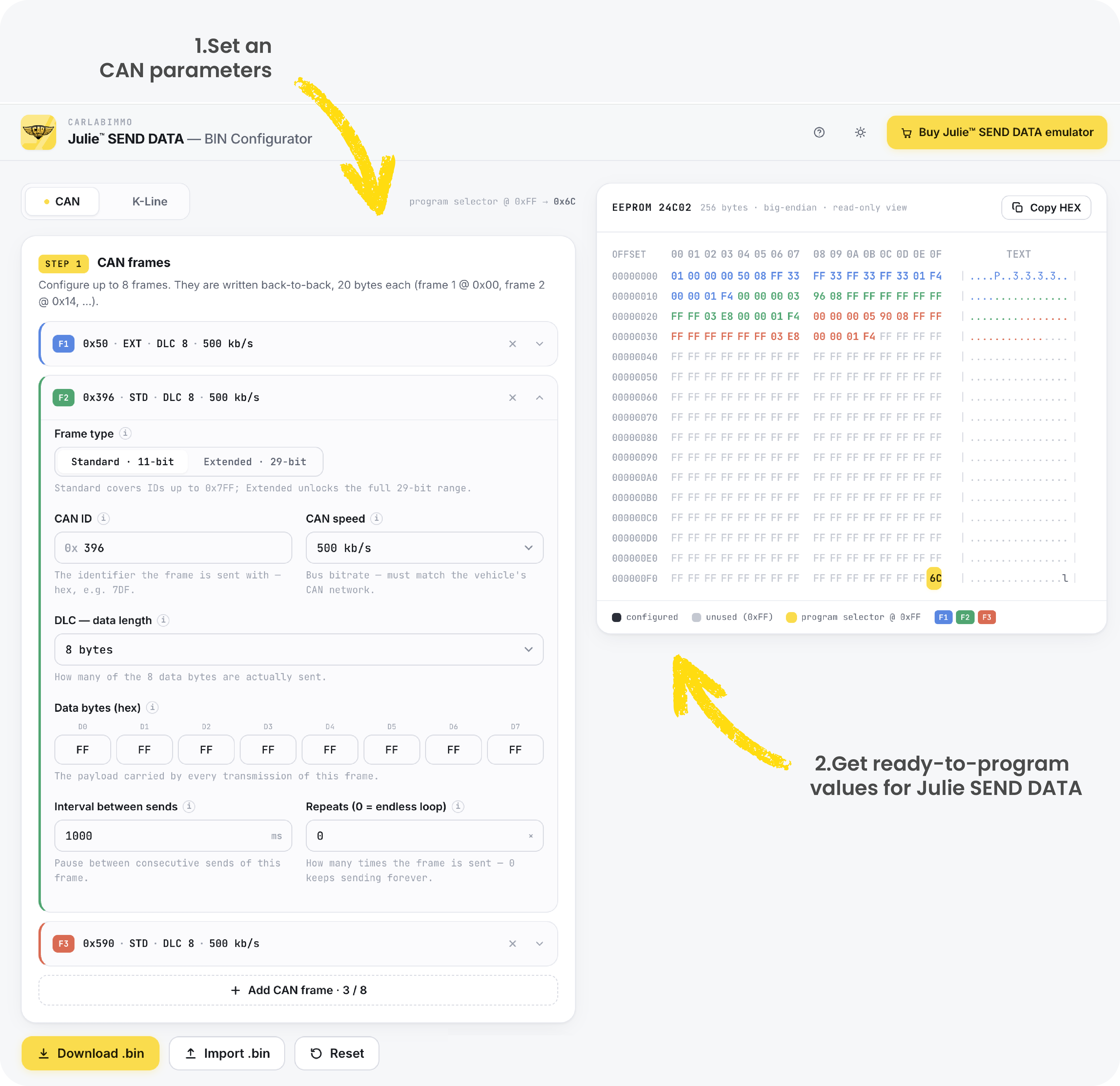Edit data byte D4
Image resolution: width=1120 pixels, height=1086 pixels.
click(330, 750)
